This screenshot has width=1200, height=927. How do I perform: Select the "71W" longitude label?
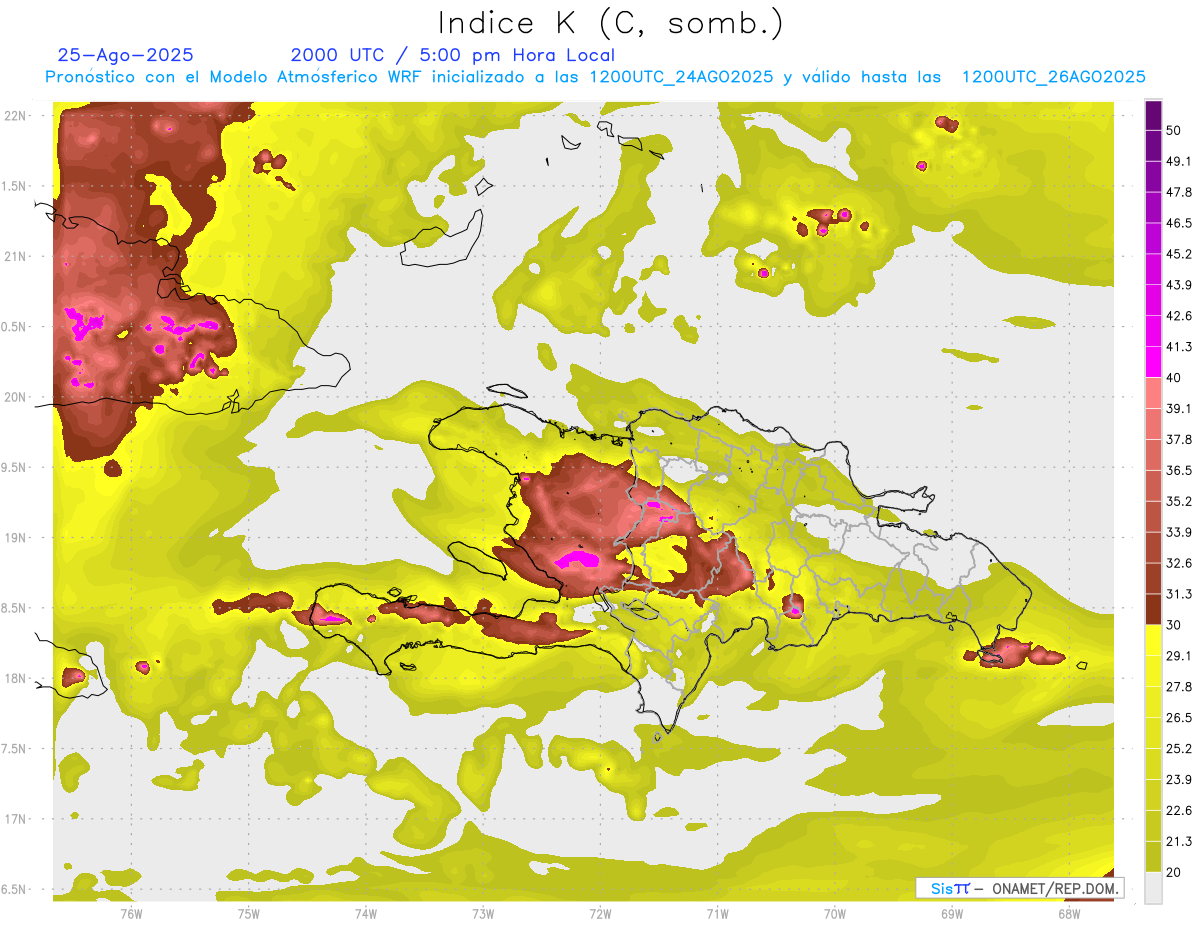coord(717,912)
